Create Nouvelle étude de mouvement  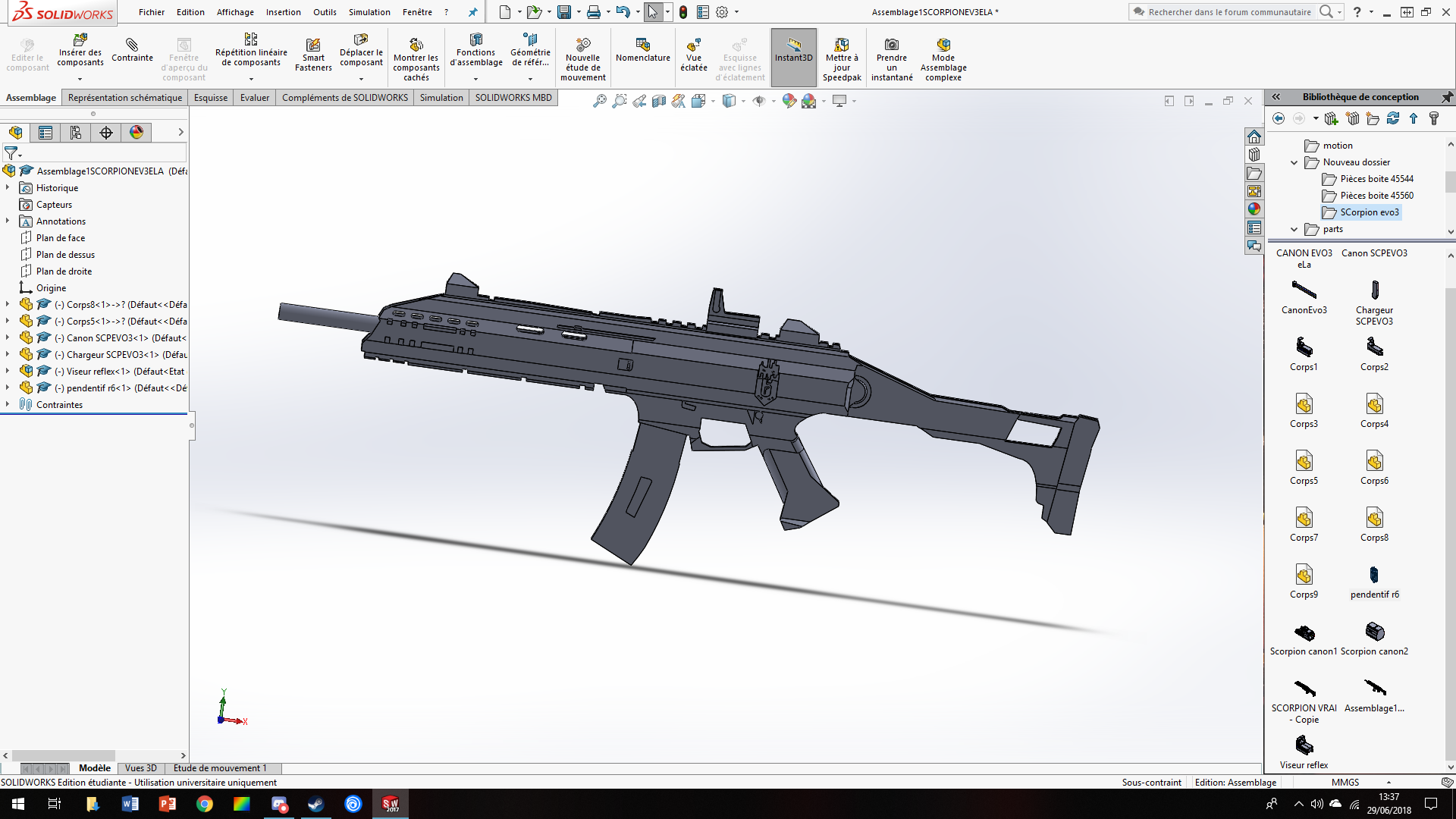[x=582, y=59]
